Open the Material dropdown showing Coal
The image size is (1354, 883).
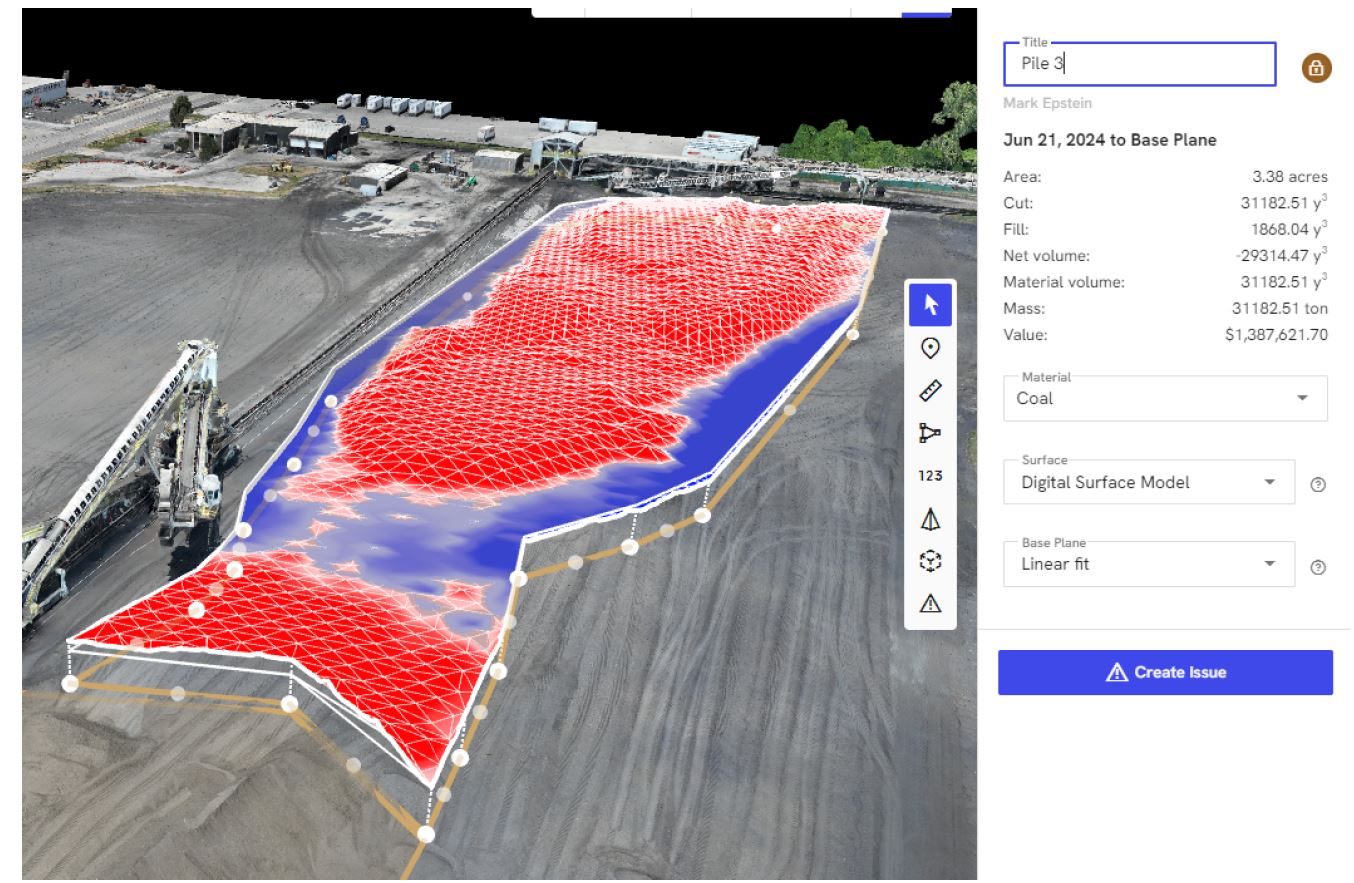[1164, 398]
